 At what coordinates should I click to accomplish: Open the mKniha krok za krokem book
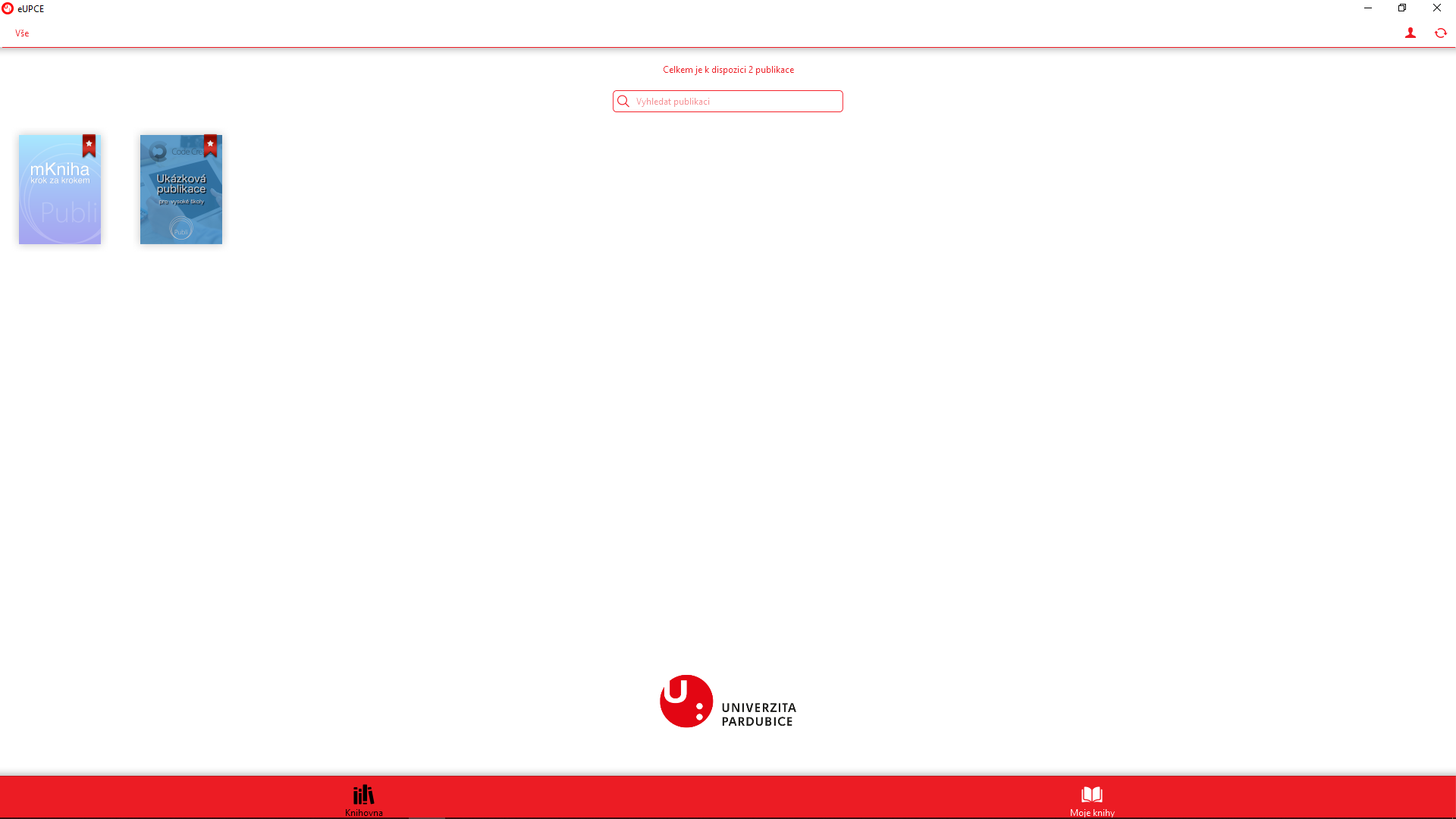59,199
